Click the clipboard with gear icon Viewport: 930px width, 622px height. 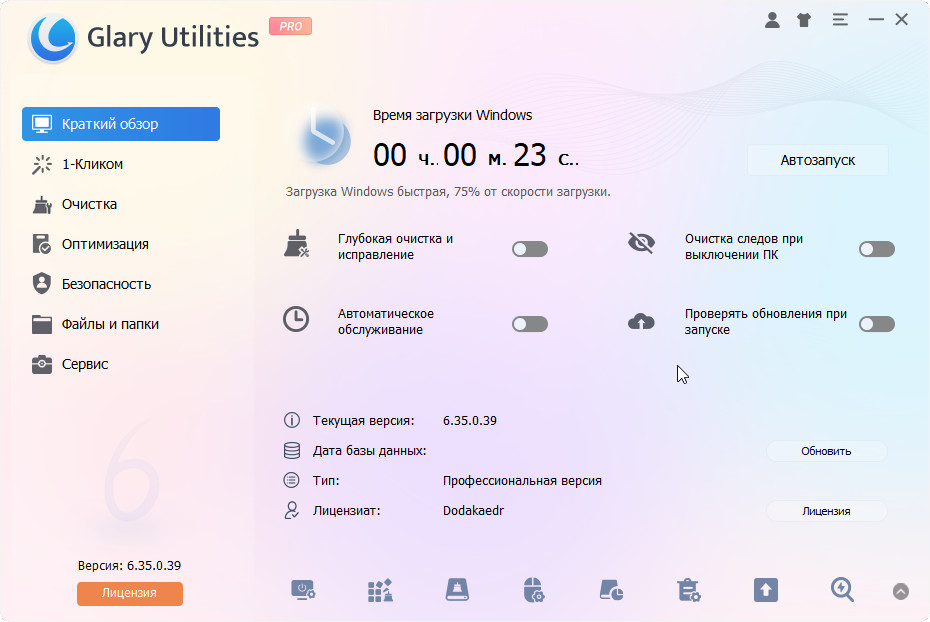click(x=688, y=590)
